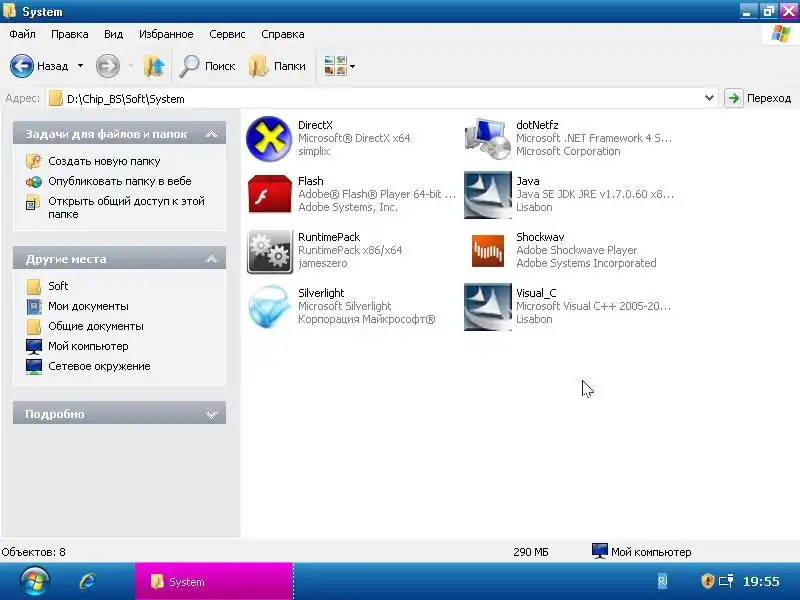Image resolution: width=800 pixels, height=600 pixels.
Task: Click Открыть общий доступ к этой папке
Action: pyautogui.click(x=127, y=208)
